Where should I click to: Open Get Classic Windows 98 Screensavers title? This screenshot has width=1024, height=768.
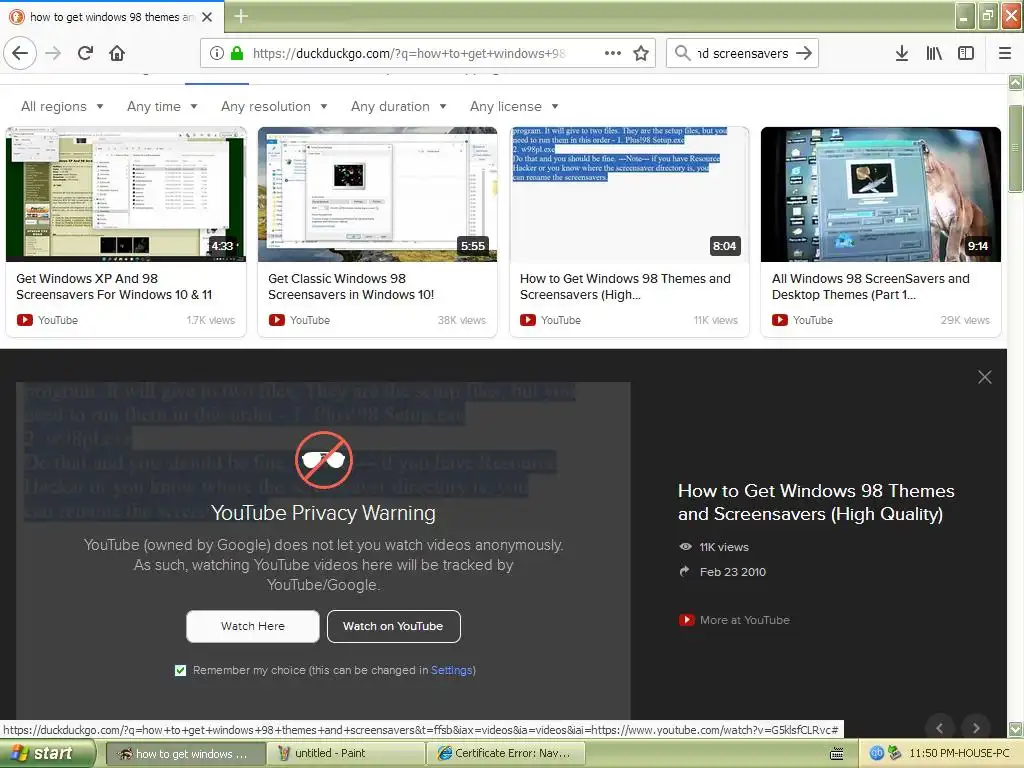(351, 287)
